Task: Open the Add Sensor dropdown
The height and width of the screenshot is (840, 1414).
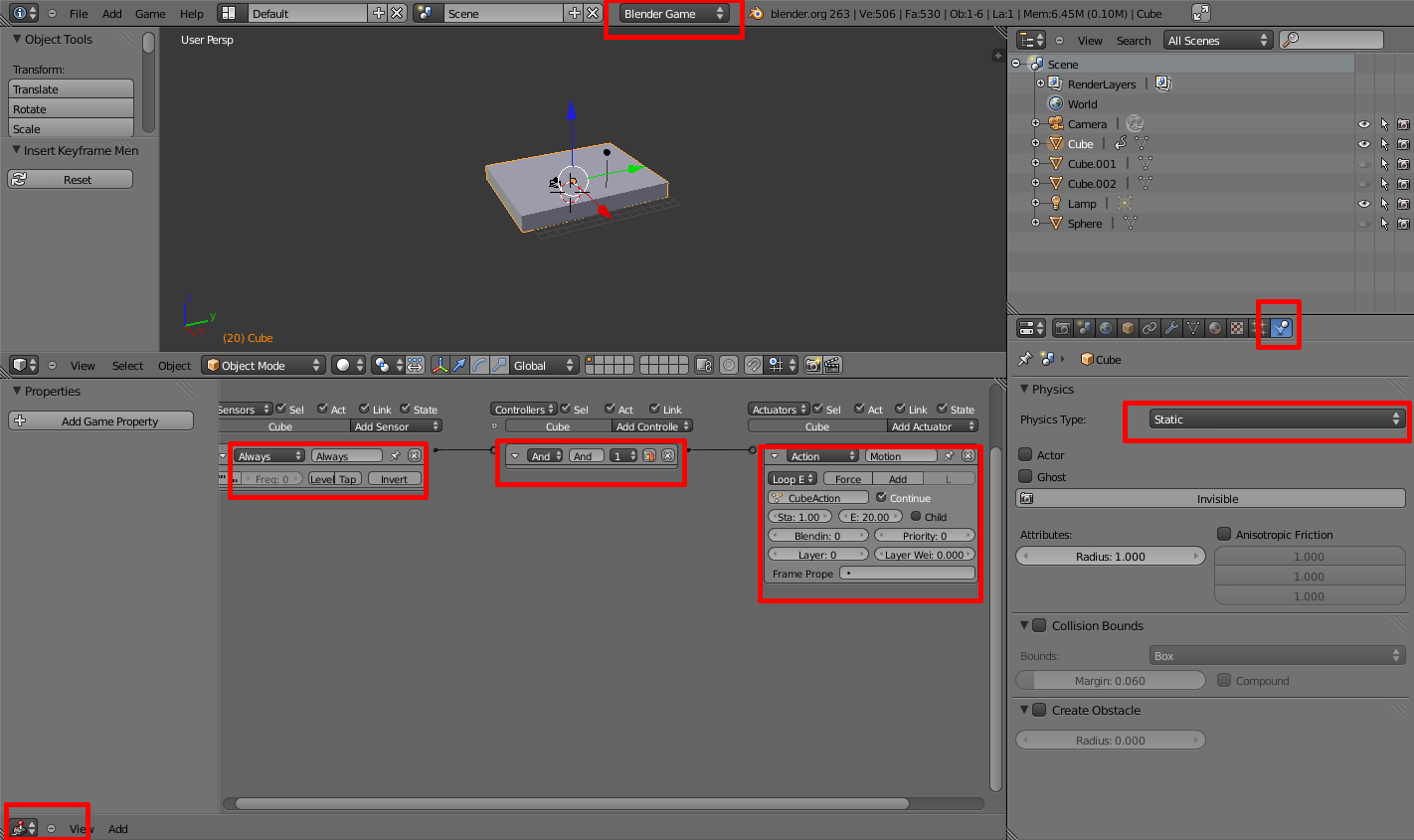Action: click(396, 426)
